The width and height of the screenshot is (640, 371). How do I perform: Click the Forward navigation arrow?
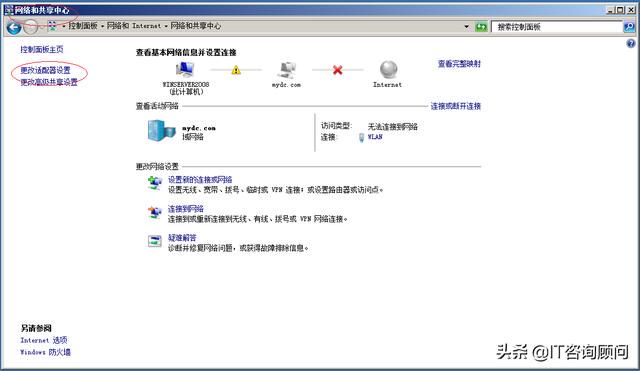pos(31,27)
